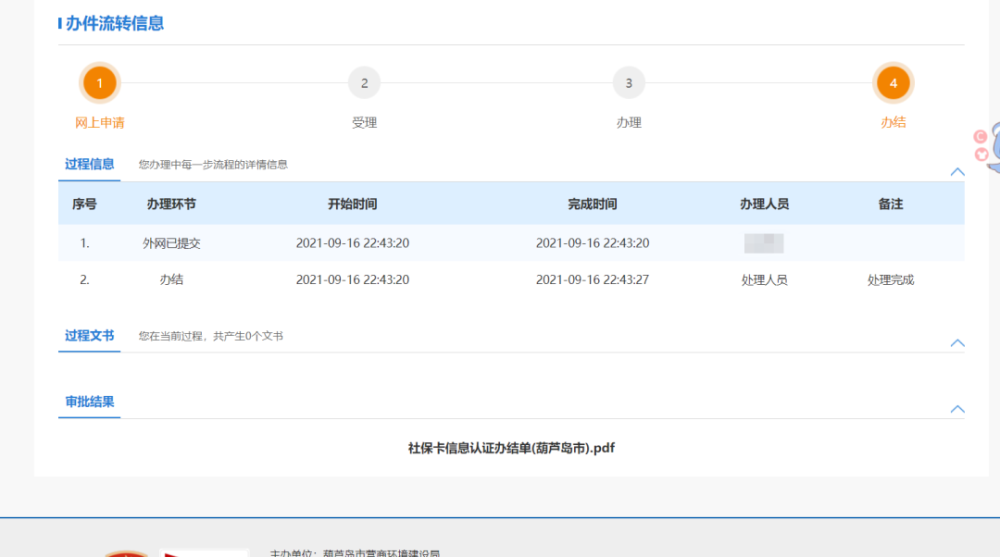The width and height of the screenshot is (1000, 557).
Task: Click step 3 办理 circle
Action: click(629, 83)
